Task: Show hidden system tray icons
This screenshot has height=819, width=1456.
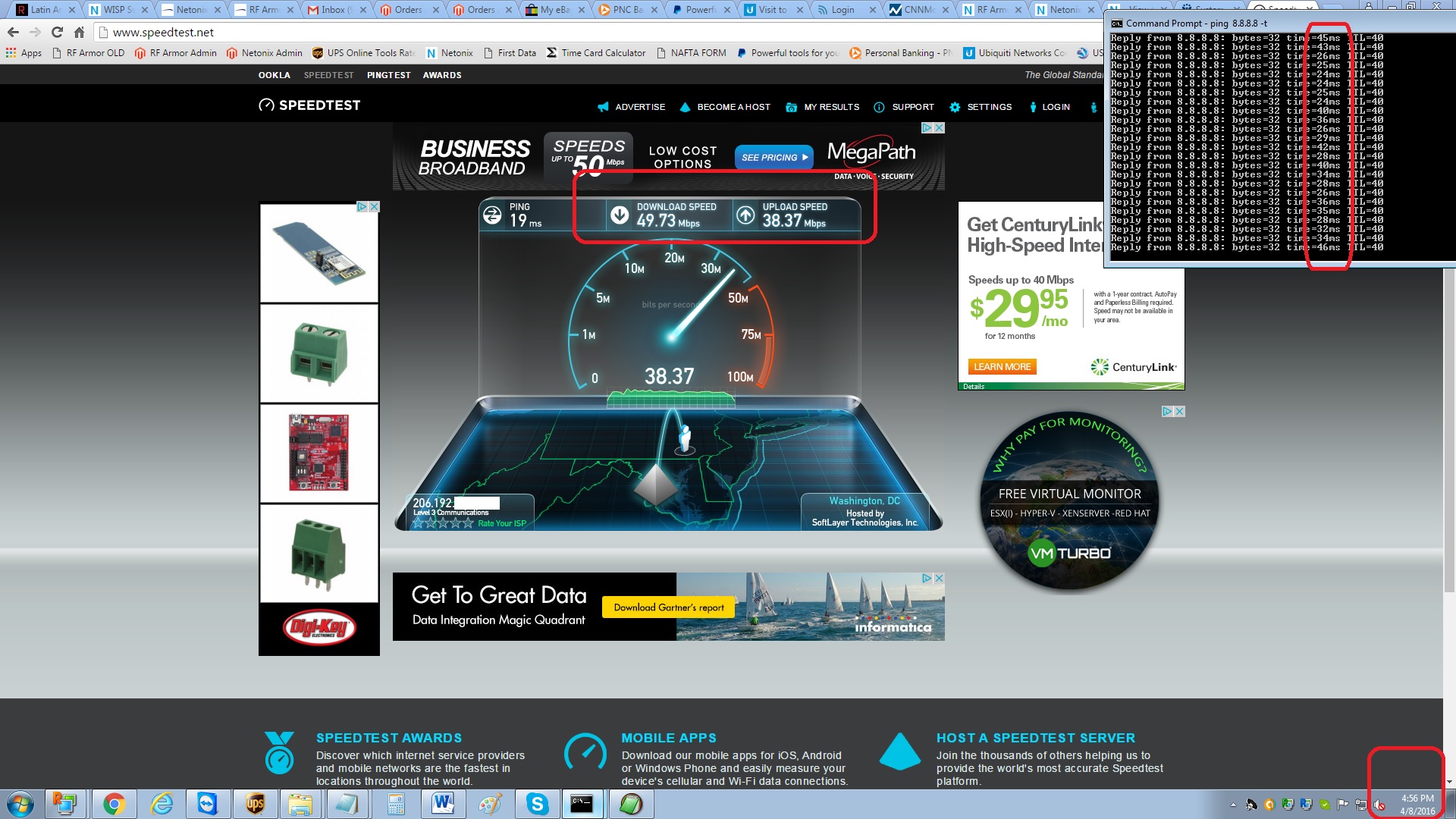Action: [1233, 805]
